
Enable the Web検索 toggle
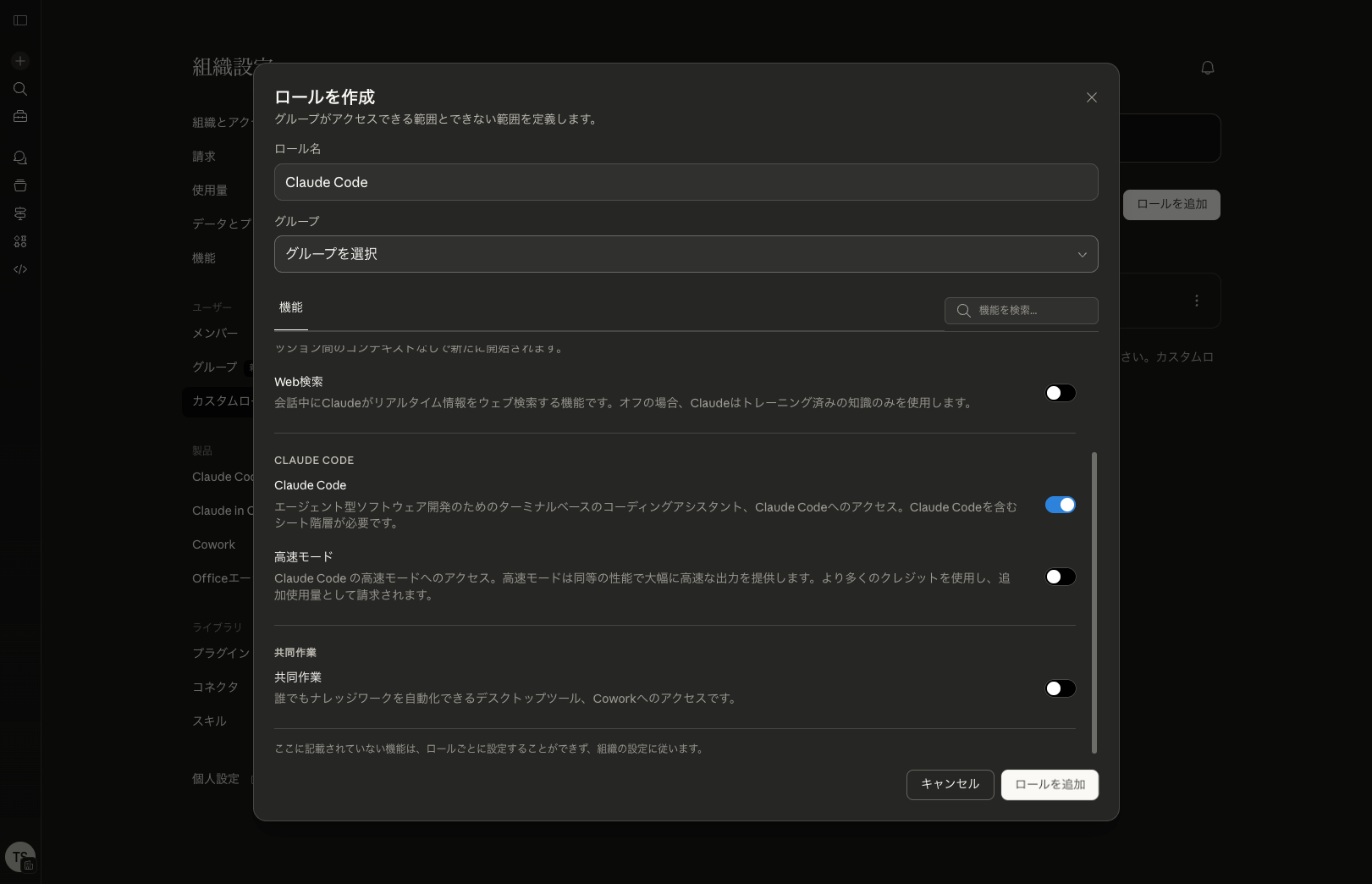[x=1060, y=393]
